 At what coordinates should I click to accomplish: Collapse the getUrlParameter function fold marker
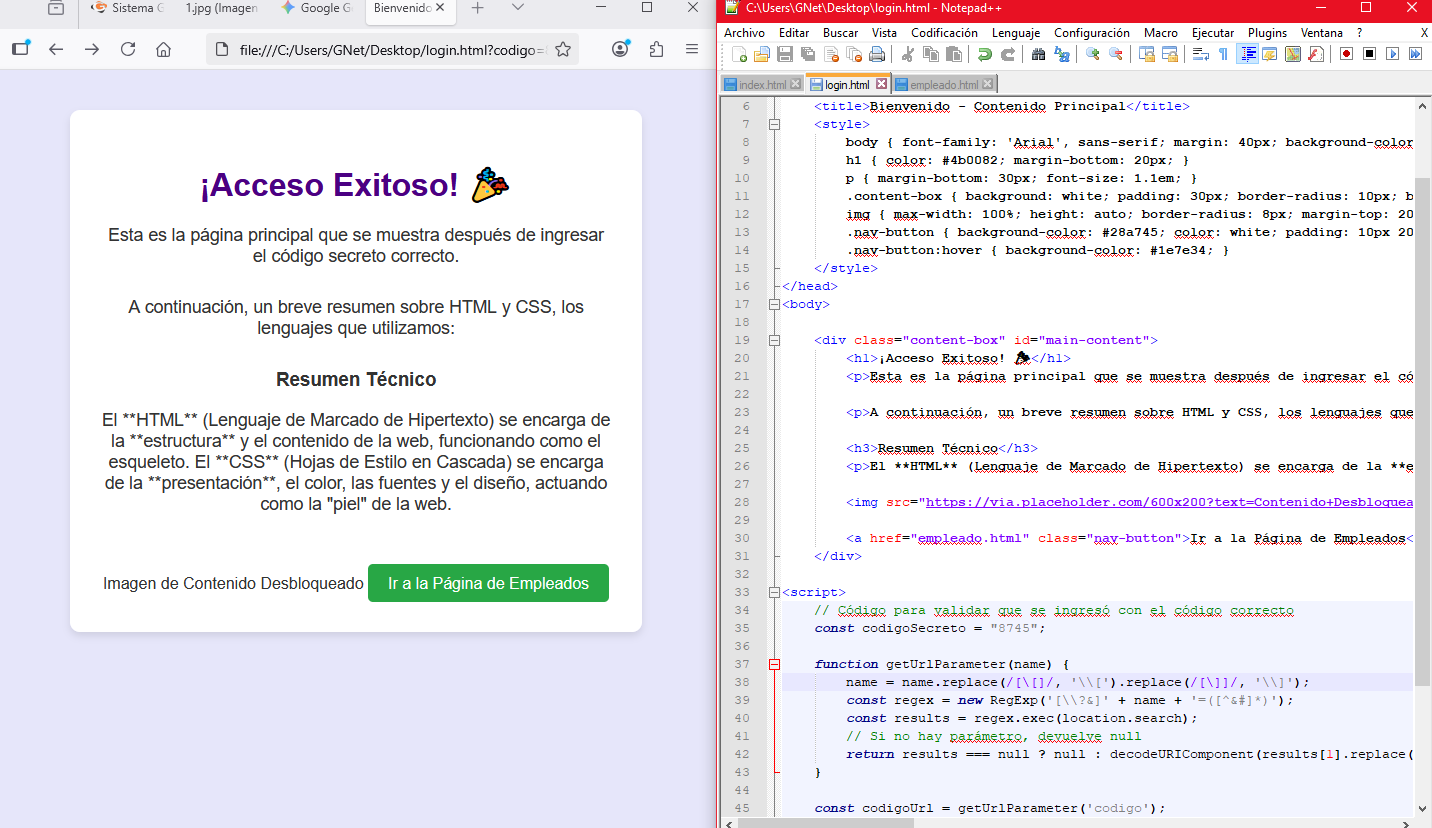773,664
